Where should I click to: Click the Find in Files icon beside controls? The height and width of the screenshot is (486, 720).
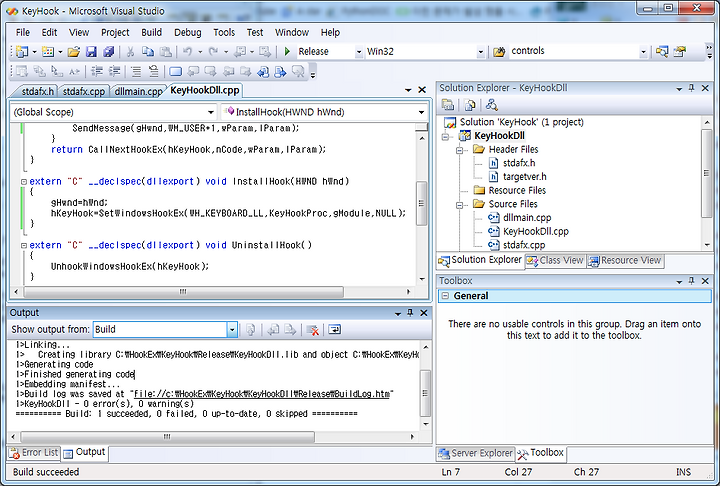(499, 51)
